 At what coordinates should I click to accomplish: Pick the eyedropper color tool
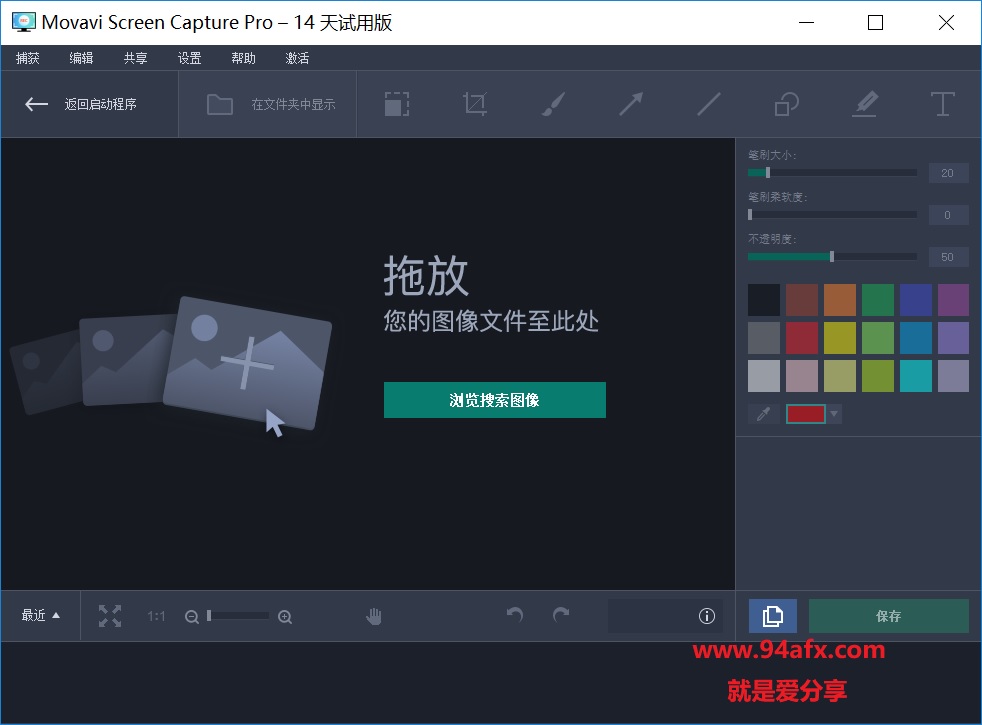point(763,414)
